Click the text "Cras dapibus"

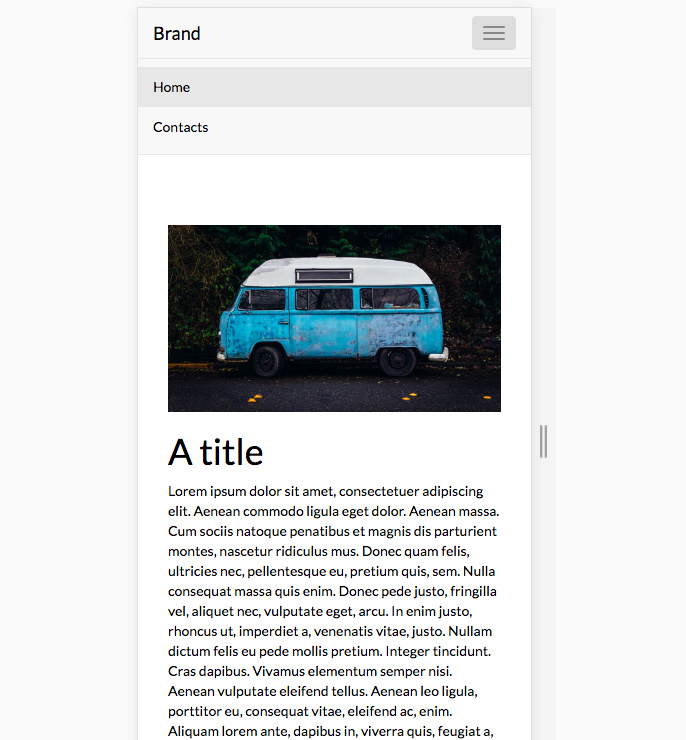209,671
